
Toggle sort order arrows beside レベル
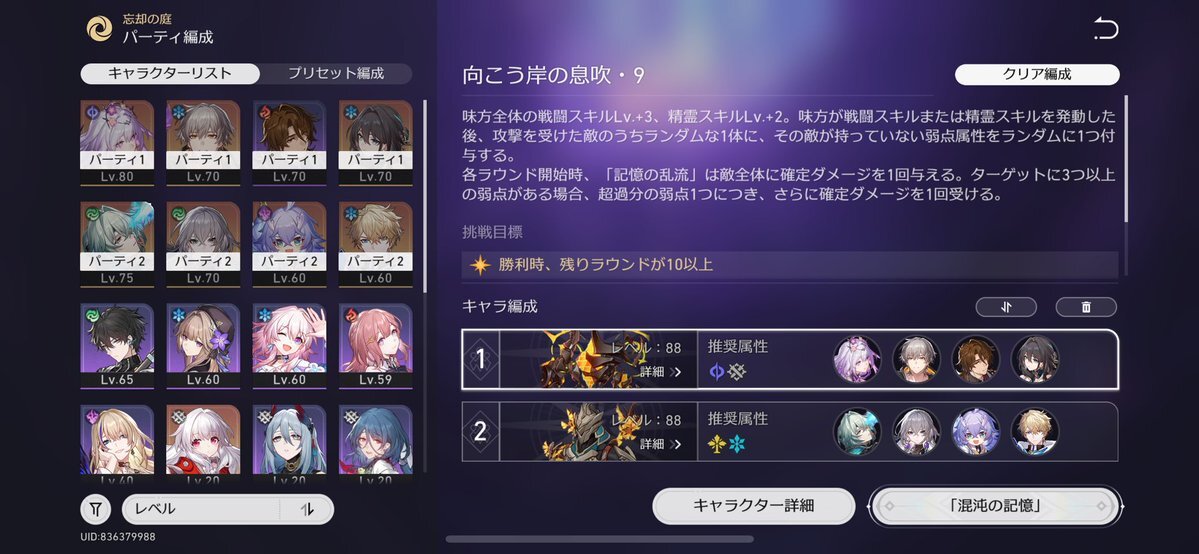[x=307, y=509]
